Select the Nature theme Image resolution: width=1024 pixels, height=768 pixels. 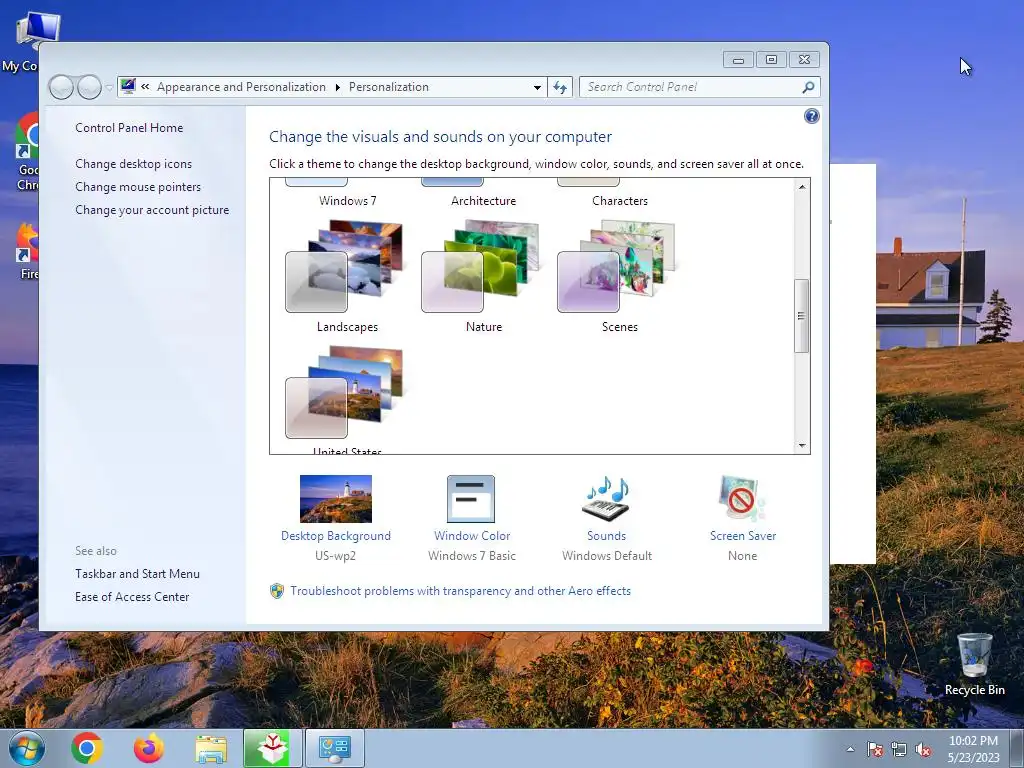point(483,276)
